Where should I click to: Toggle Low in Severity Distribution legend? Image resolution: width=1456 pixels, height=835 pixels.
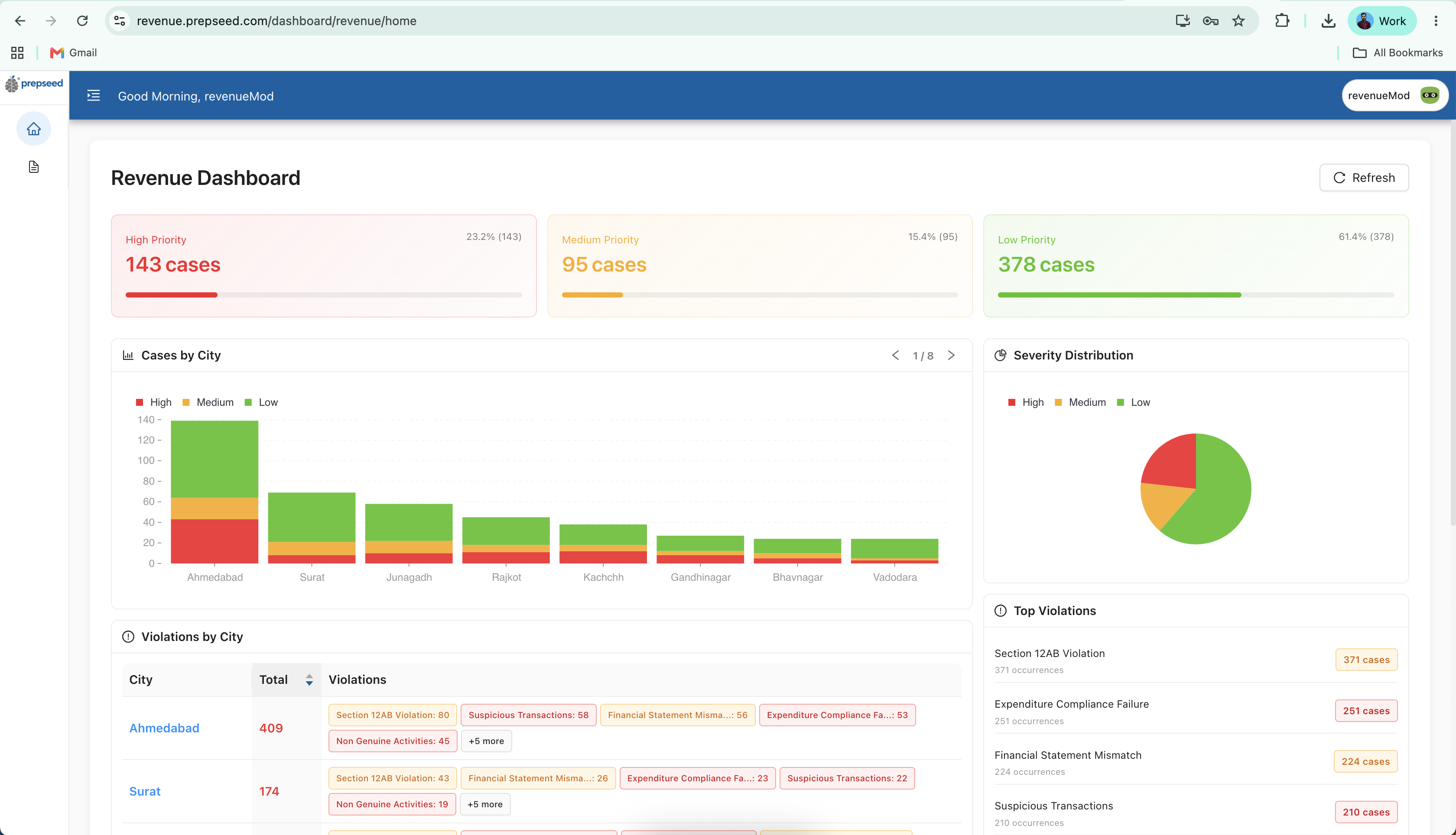1134,403
